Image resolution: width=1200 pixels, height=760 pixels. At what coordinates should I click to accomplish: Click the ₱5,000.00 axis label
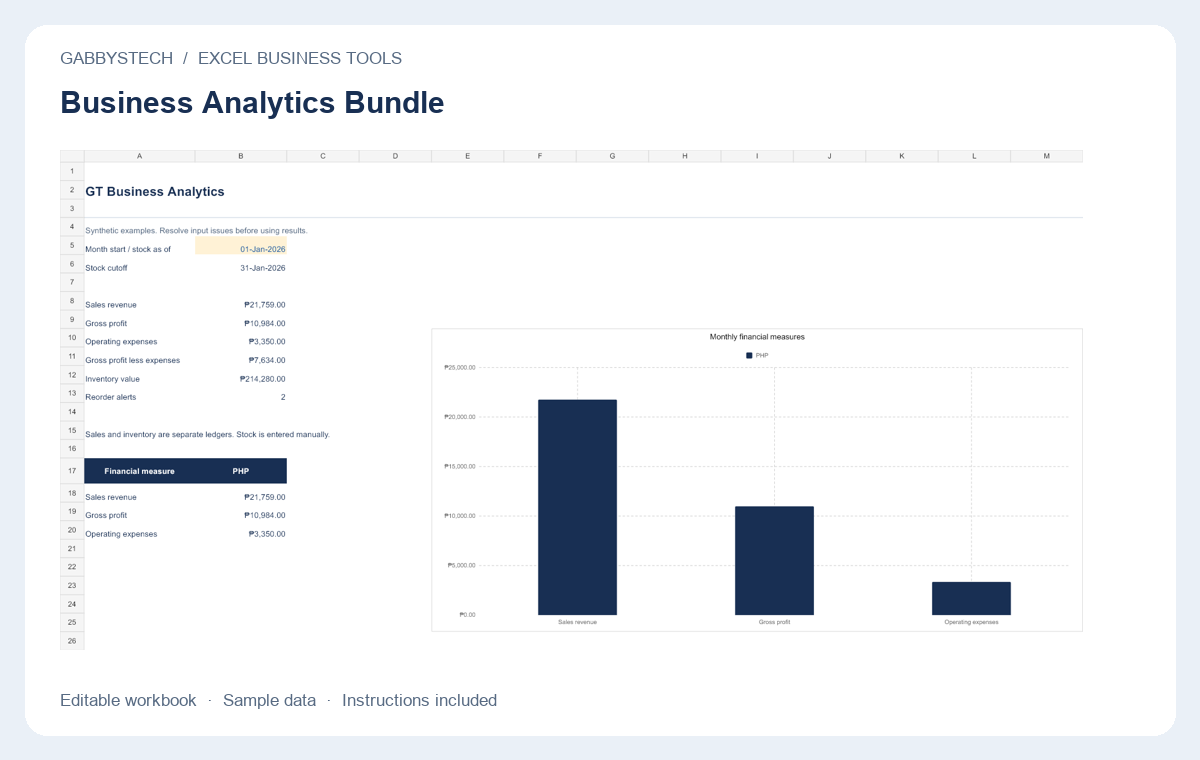462,565
